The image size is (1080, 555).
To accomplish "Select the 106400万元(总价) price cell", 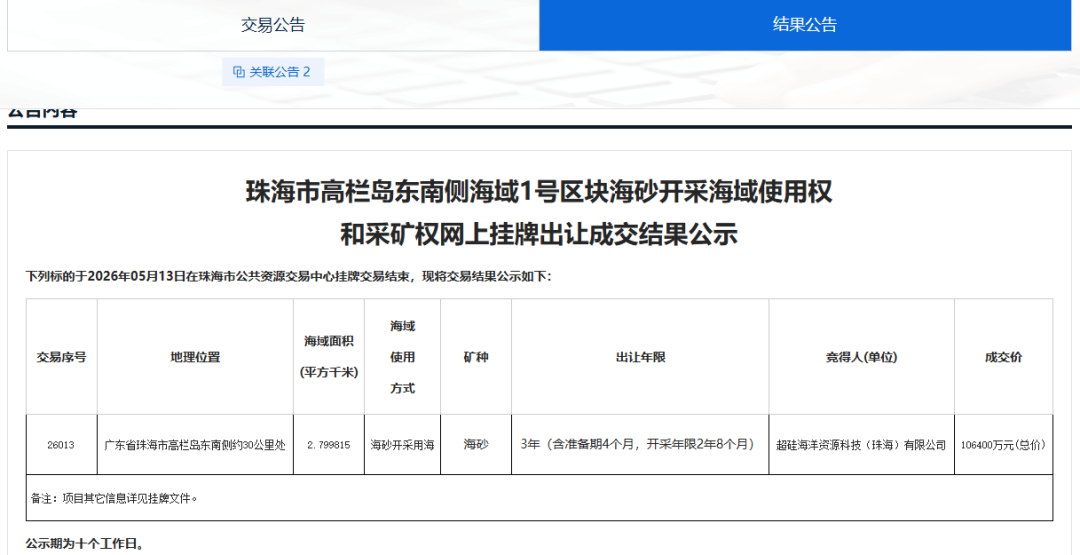I will click(1004, 445).
